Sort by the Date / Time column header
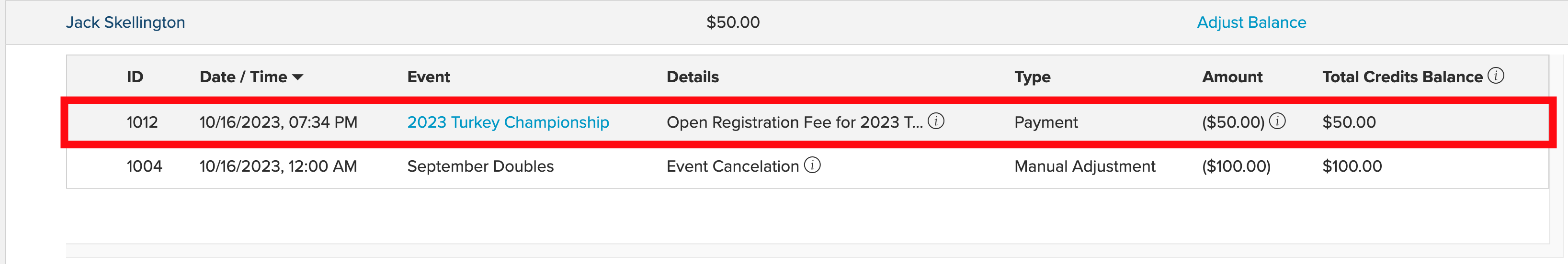Screen dimensions: 1568x264 243,77
